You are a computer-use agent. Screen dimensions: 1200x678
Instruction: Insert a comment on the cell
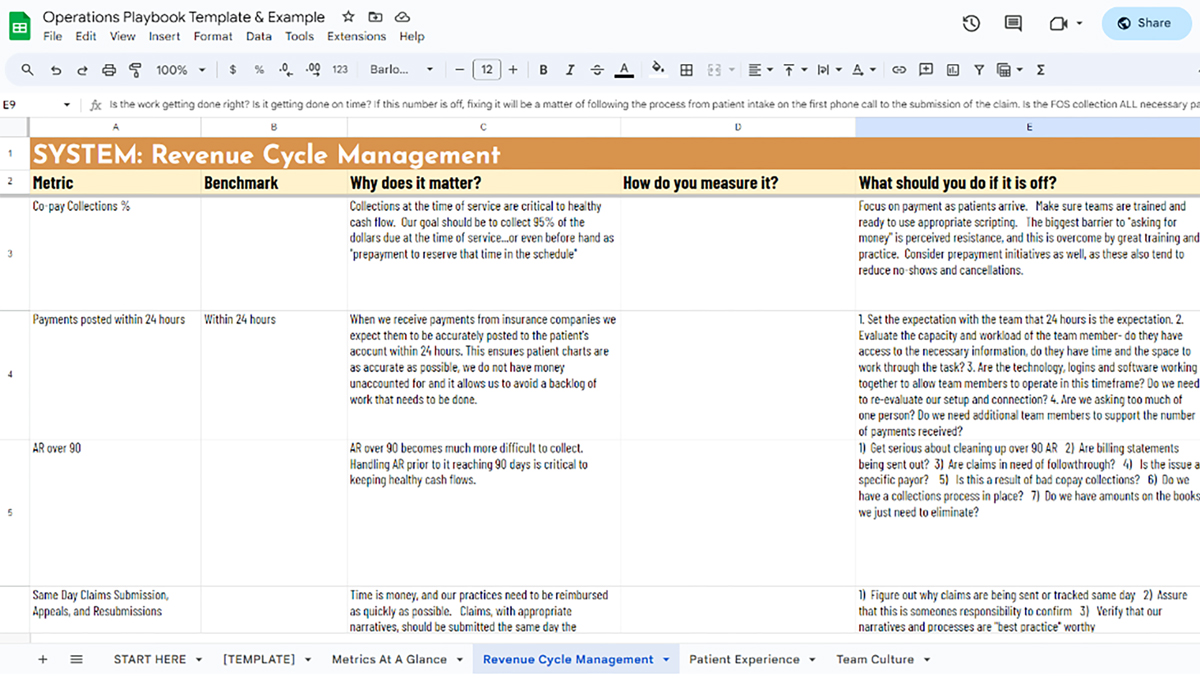pos(926,70)
